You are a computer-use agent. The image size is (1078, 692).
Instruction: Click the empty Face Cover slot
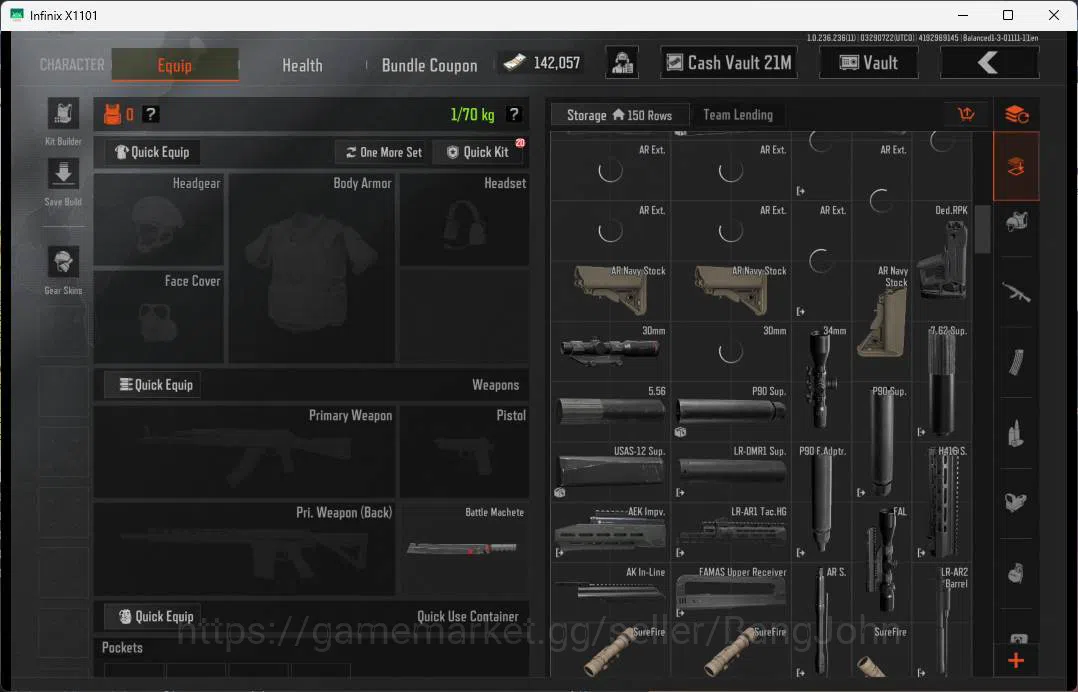159,317
